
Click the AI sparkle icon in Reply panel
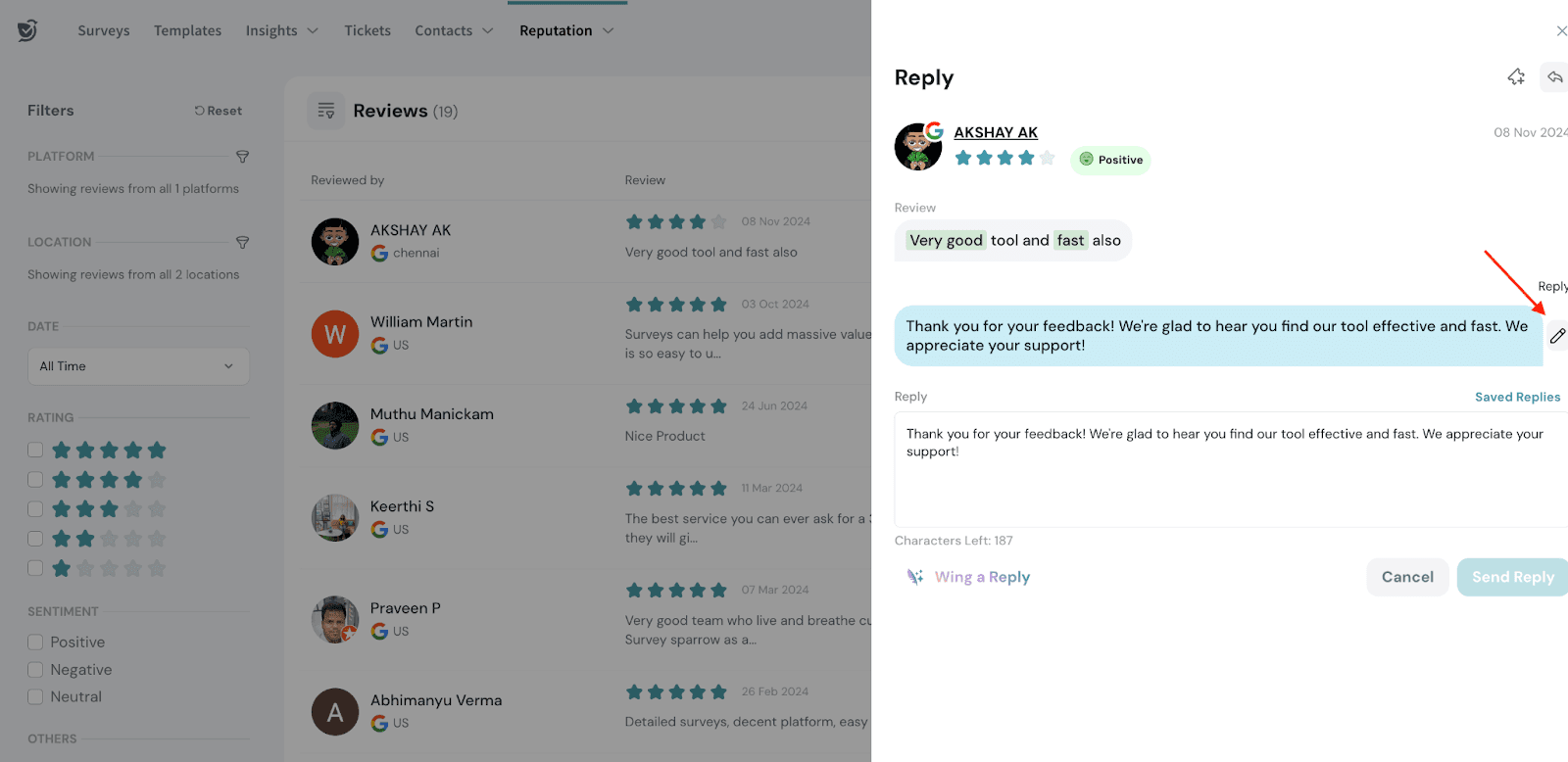coord(1516,76)
